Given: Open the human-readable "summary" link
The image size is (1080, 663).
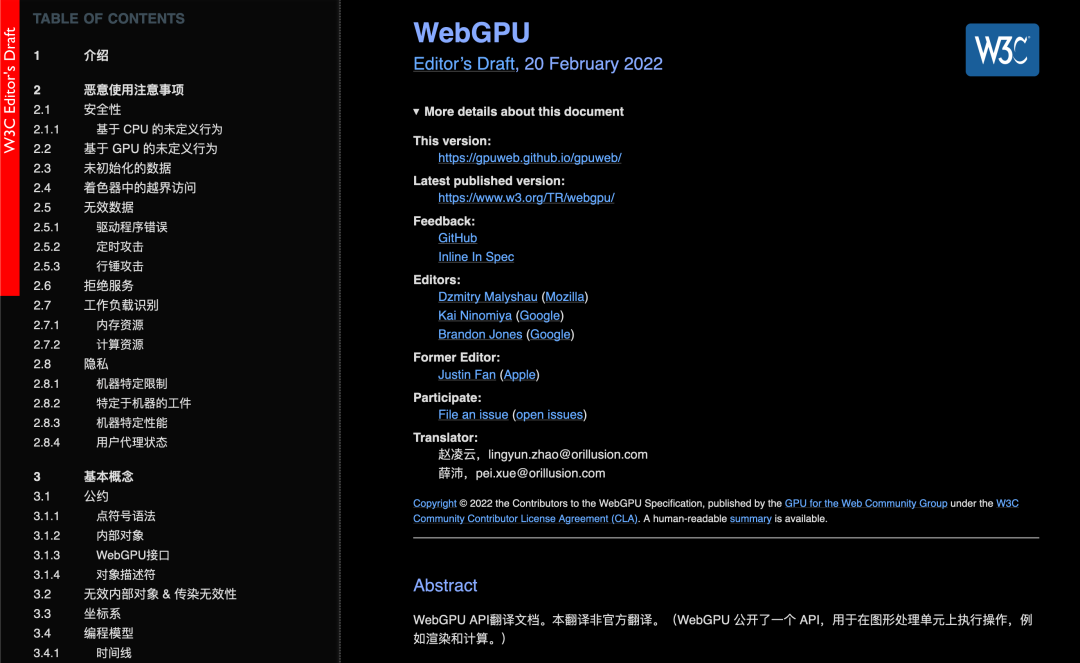Looking at the screenshot, I should tap(751, 518).
